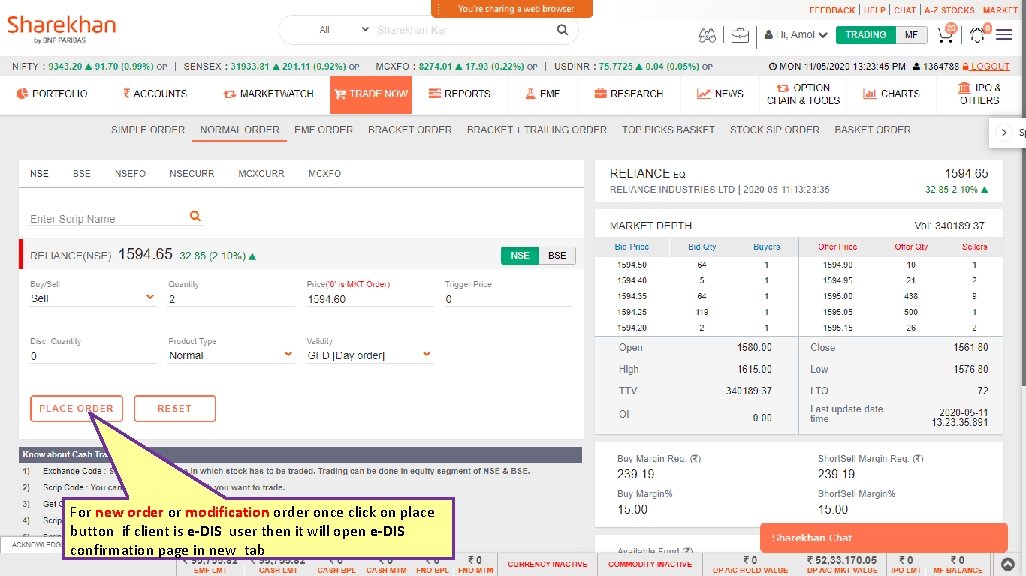Click the Feedback link
The width and height of the screenshot is (1026, 576).
click(832, 10)
